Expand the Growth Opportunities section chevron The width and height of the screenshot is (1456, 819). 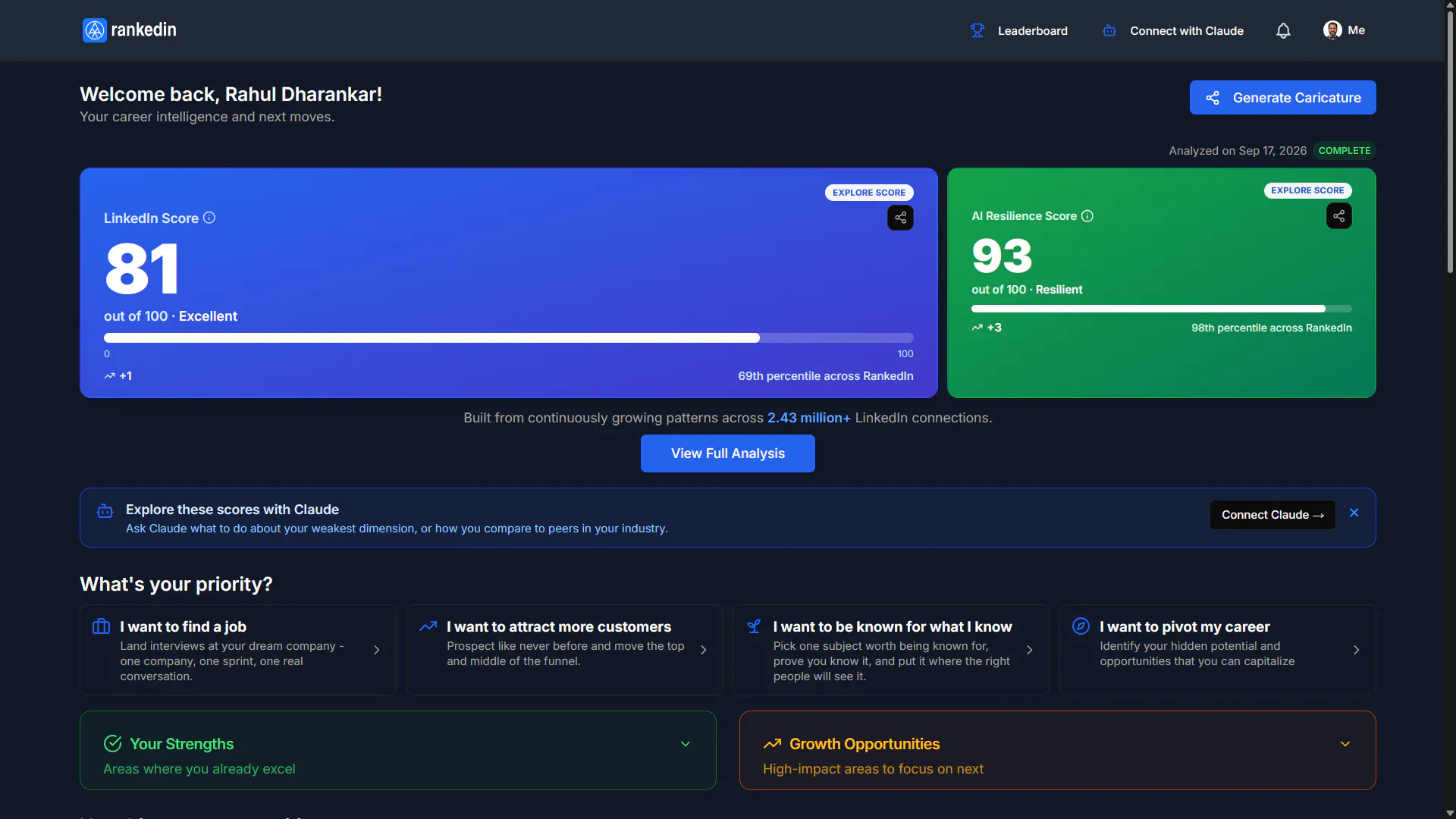click(x=1345, y=744)
